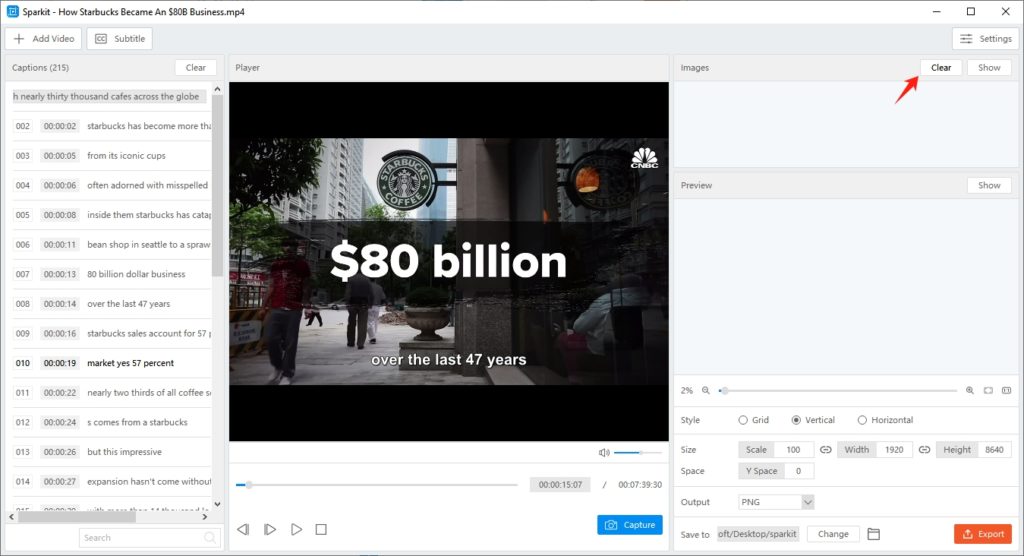The image size is (1024, 556).
Task: Play the video
Action: point(296,529)
